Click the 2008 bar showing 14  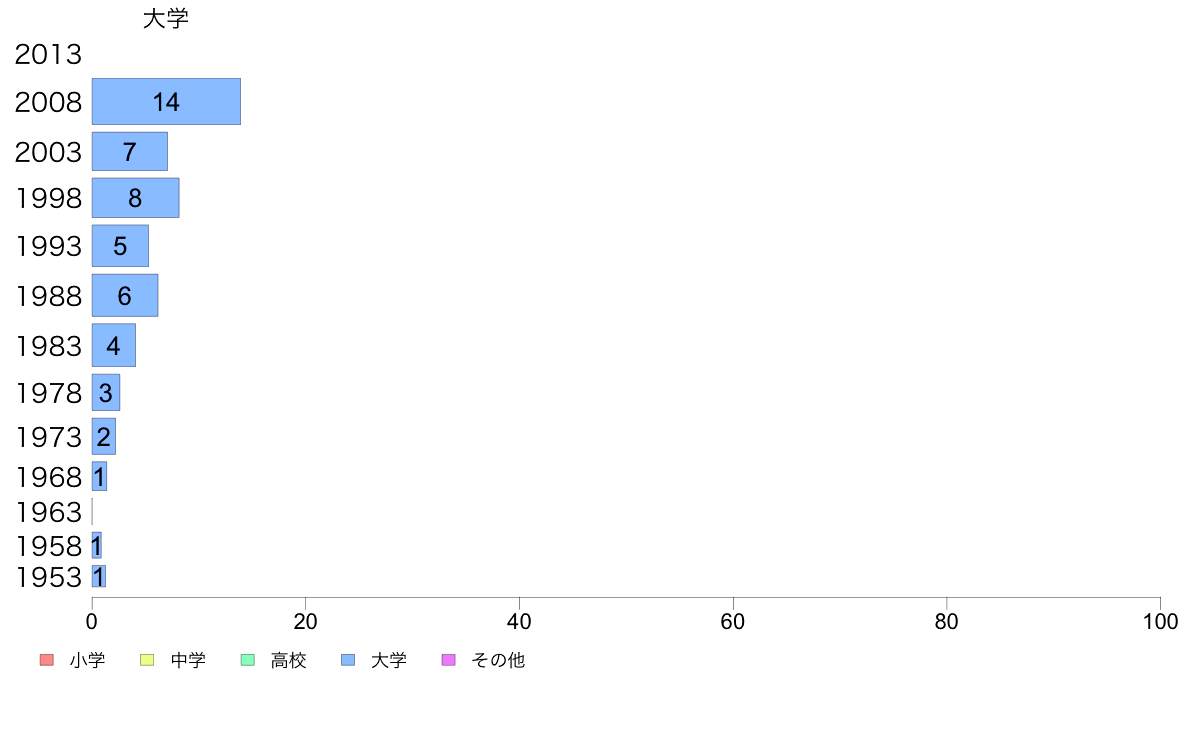pyautogui.click(x=166, y=102)
